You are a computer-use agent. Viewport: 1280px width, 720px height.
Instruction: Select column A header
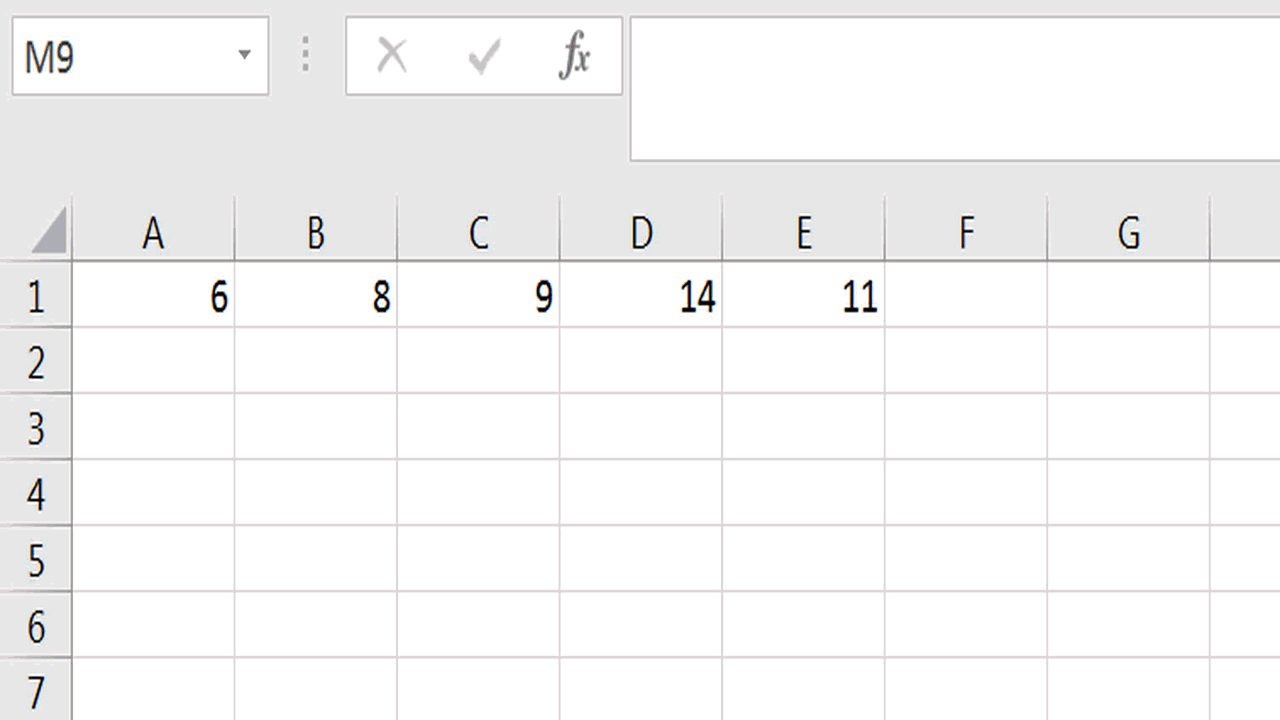[x=152, y=232]
